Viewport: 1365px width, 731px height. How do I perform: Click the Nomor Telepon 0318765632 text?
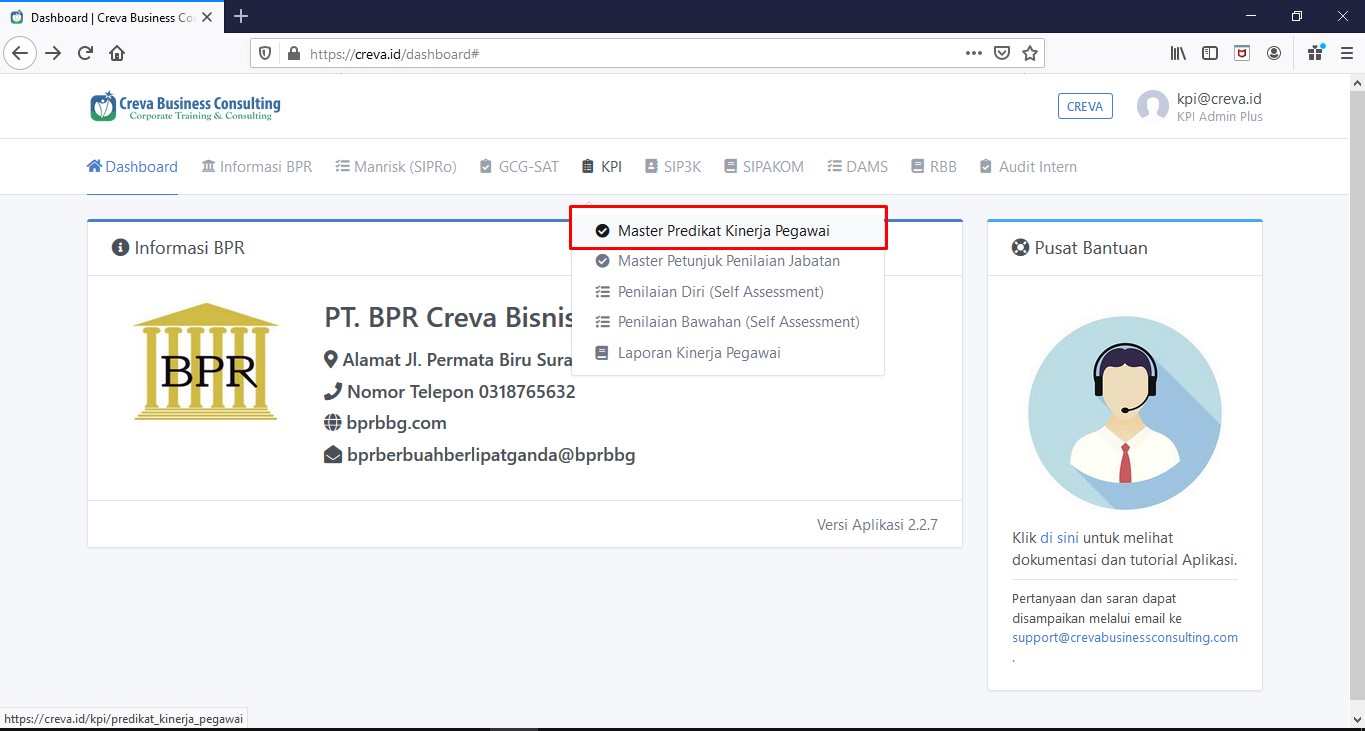tap(461, 392)
